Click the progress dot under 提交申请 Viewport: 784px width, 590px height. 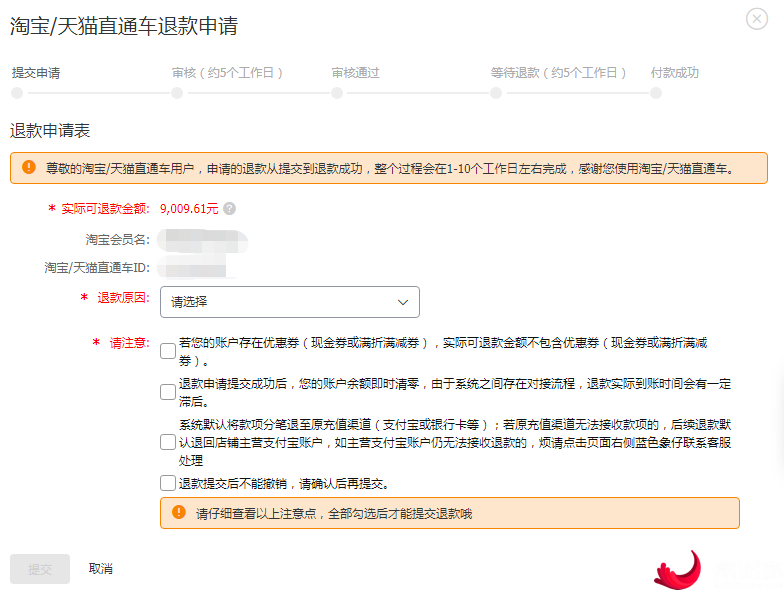(x=17, y=93)
